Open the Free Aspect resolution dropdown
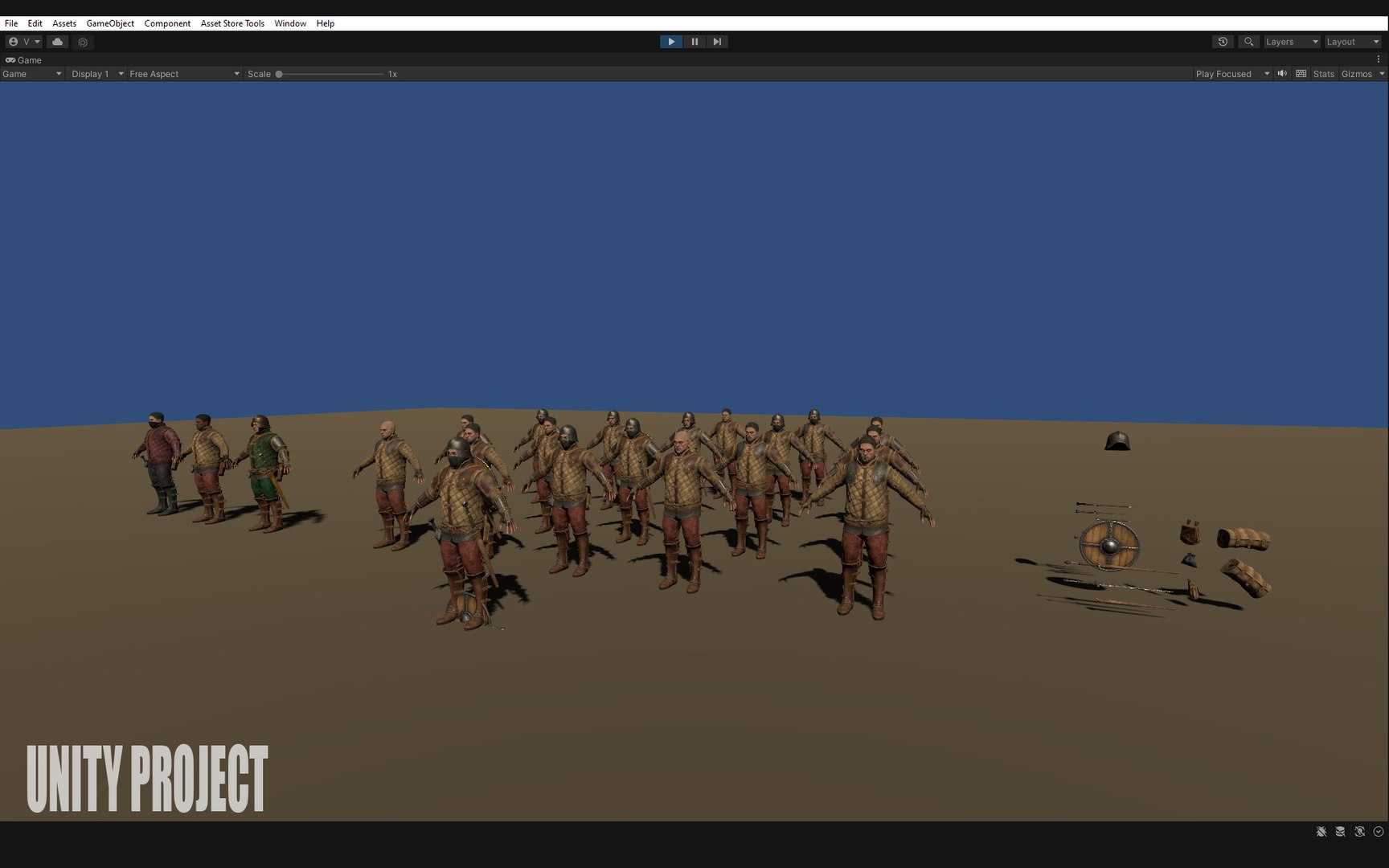Viewport: 1389px width, 868px height. point(184,74)
